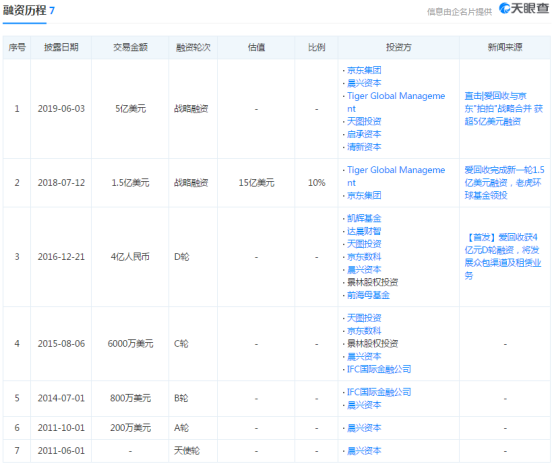Image resolution: width=554 pixels, height=469 pixels.
Task: Click 晨兴资本 in the B轮 row
Action: click(364, 405)
